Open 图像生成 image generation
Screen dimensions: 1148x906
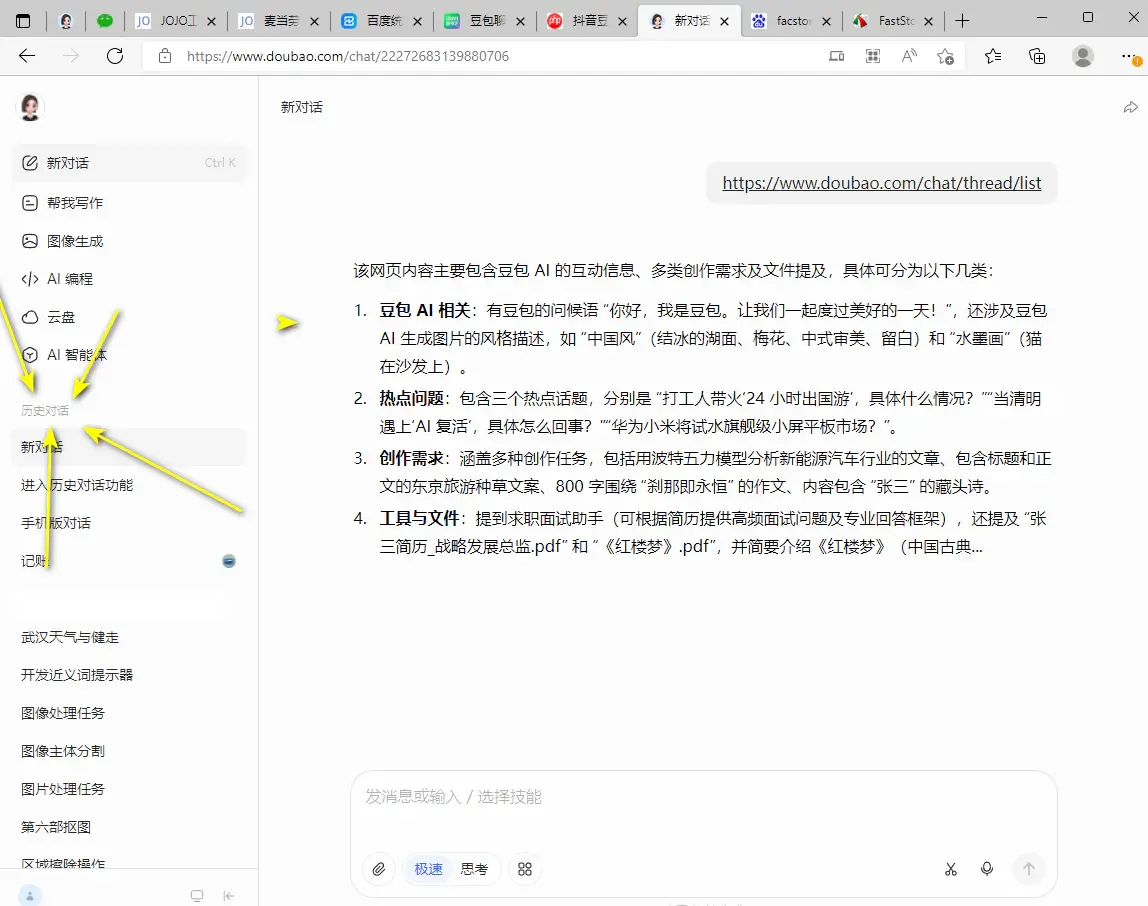point(129,241)
